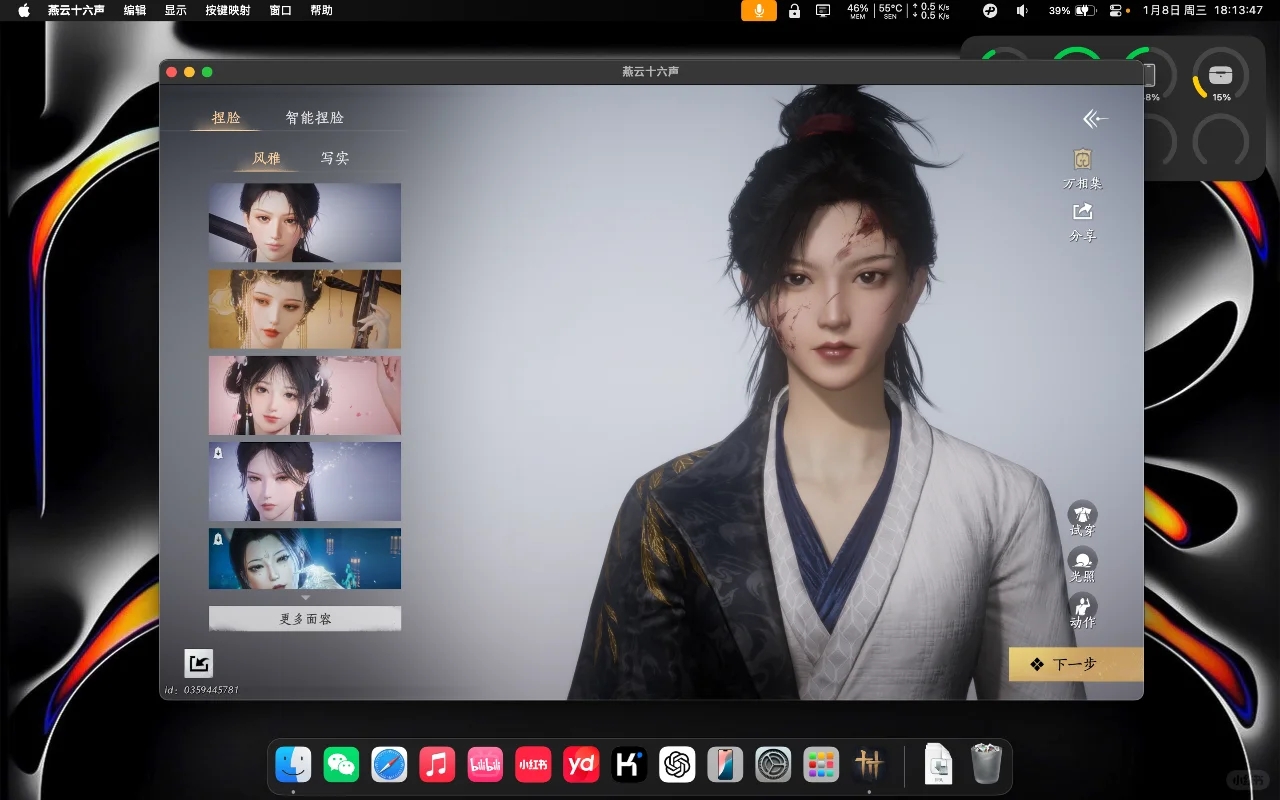1280x800 pixels.
Task: Click the window title 燕云十六声
Action: pos(651,72)
